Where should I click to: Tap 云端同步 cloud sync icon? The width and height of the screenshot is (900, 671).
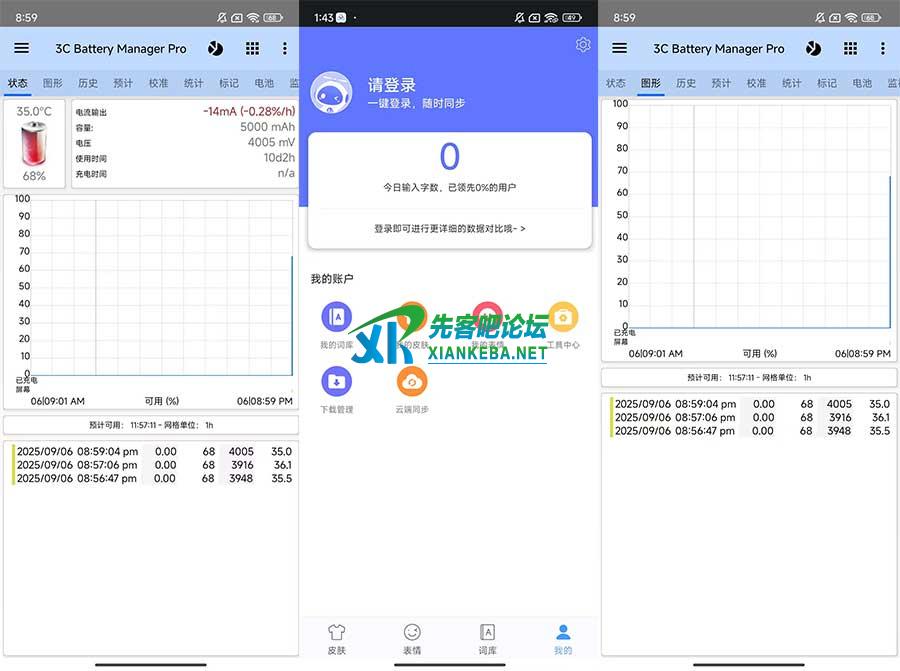coord(412,381)
